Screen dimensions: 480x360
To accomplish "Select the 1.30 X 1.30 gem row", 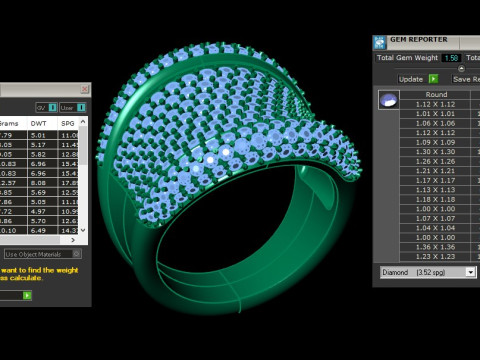I will [x=435, y=152].
